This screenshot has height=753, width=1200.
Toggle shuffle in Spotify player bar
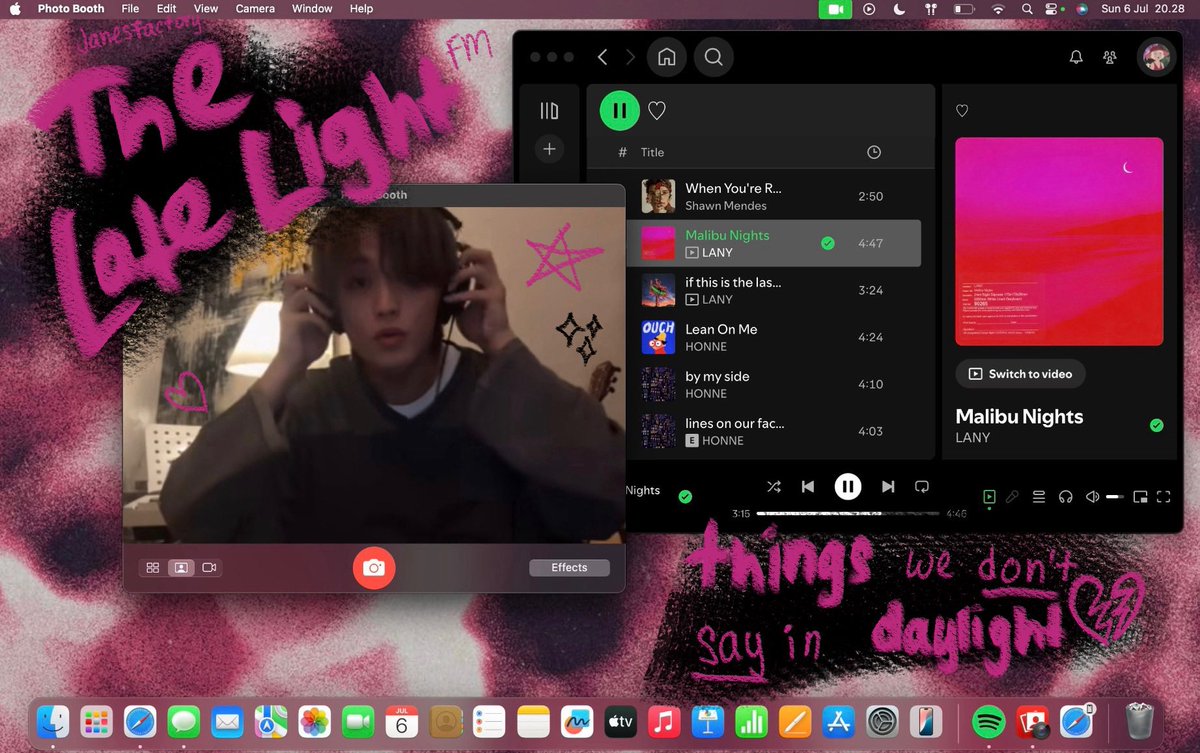pos(773,487)
